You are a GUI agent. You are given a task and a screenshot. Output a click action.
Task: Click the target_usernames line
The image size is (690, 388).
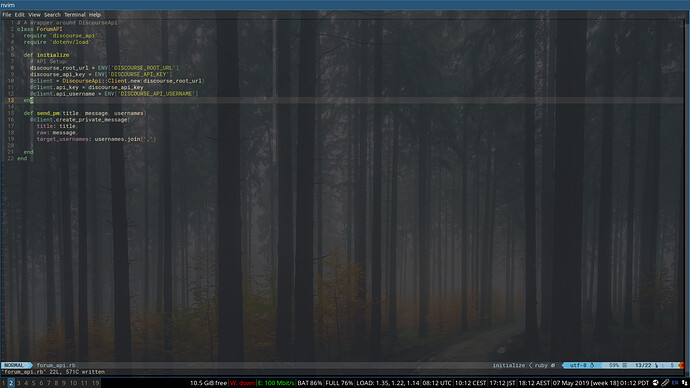click(96, 139)
